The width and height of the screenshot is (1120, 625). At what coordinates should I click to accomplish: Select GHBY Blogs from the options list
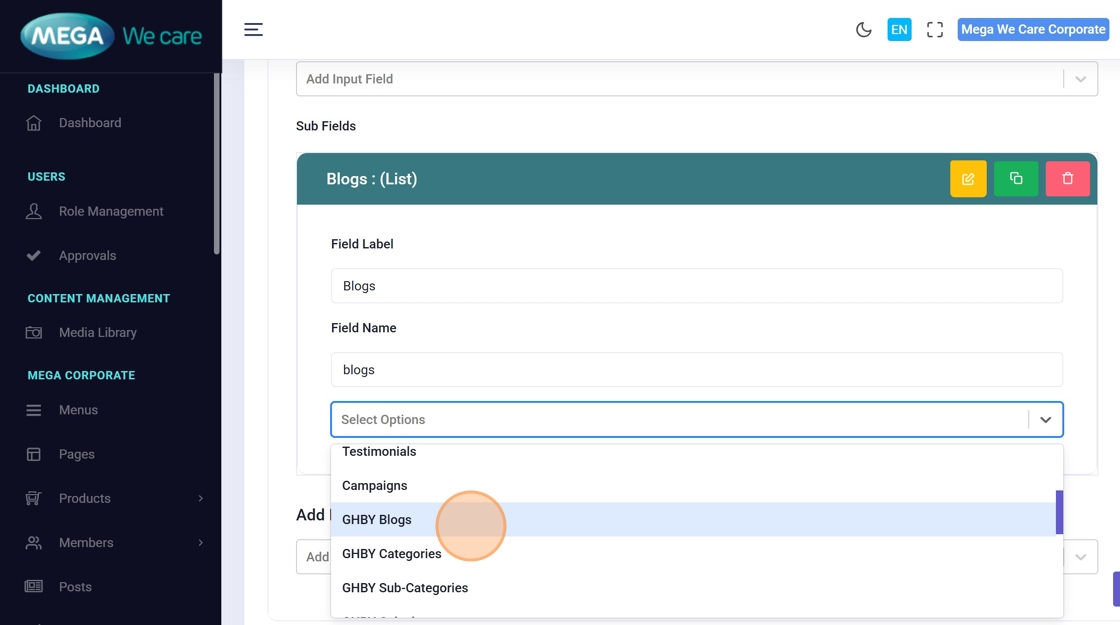pos(377,520)
